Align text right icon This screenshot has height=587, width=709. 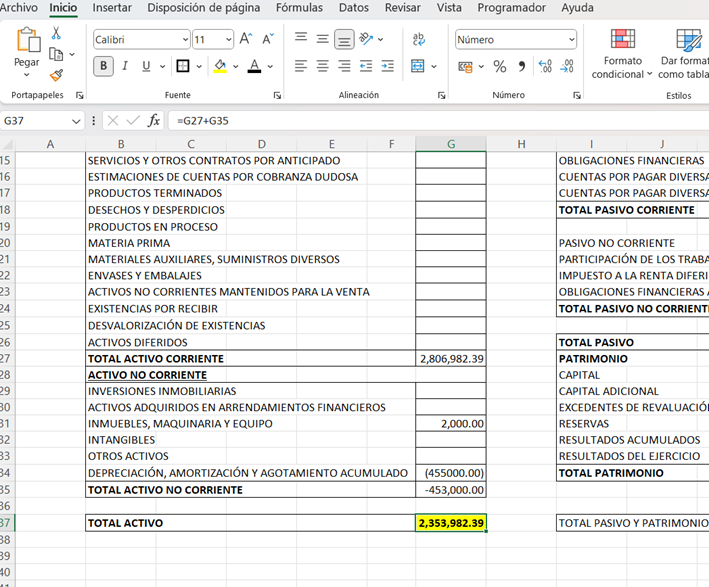344,66
